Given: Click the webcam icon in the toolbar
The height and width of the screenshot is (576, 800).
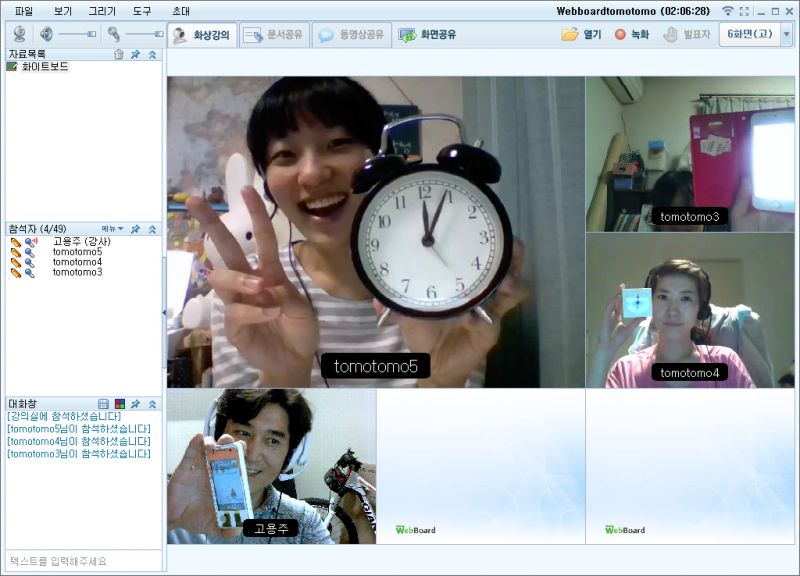Looking at the screenshot, I should coord(20,34).
